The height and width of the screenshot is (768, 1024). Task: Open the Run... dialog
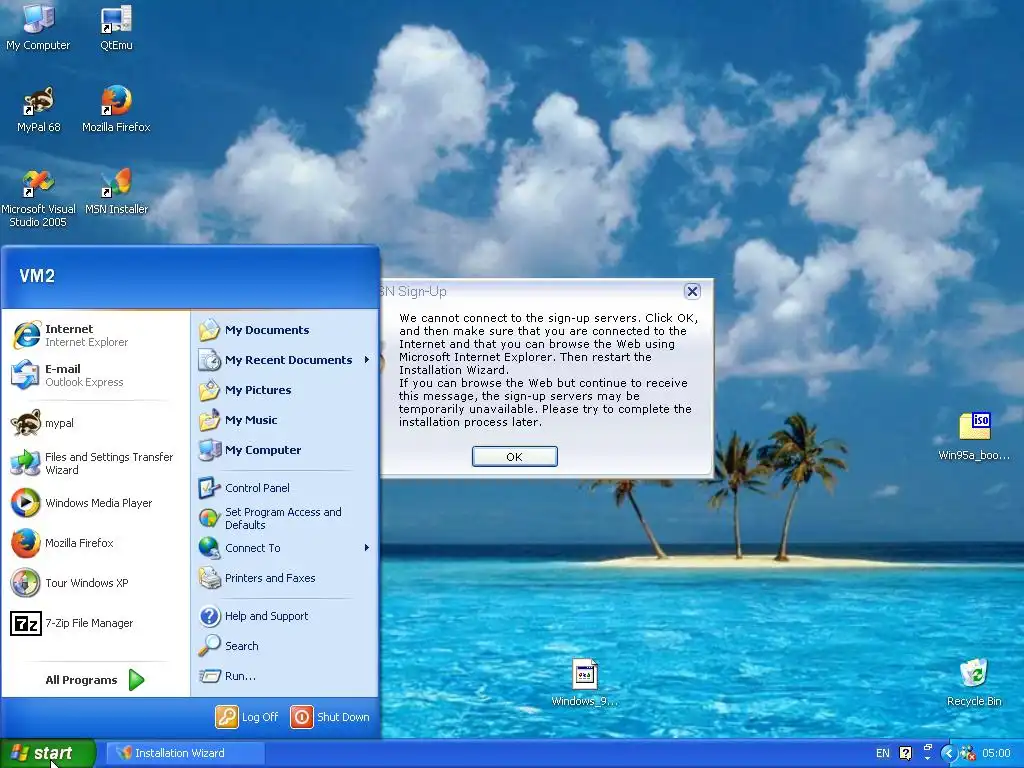(285, 676)
